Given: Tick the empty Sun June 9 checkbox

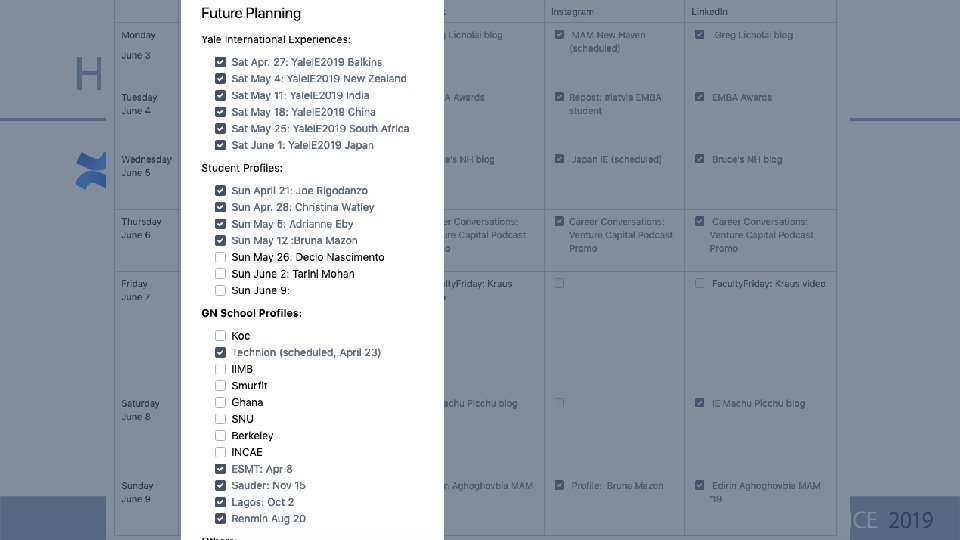Looking at the screenshot, I should click(x=220, y=290).
